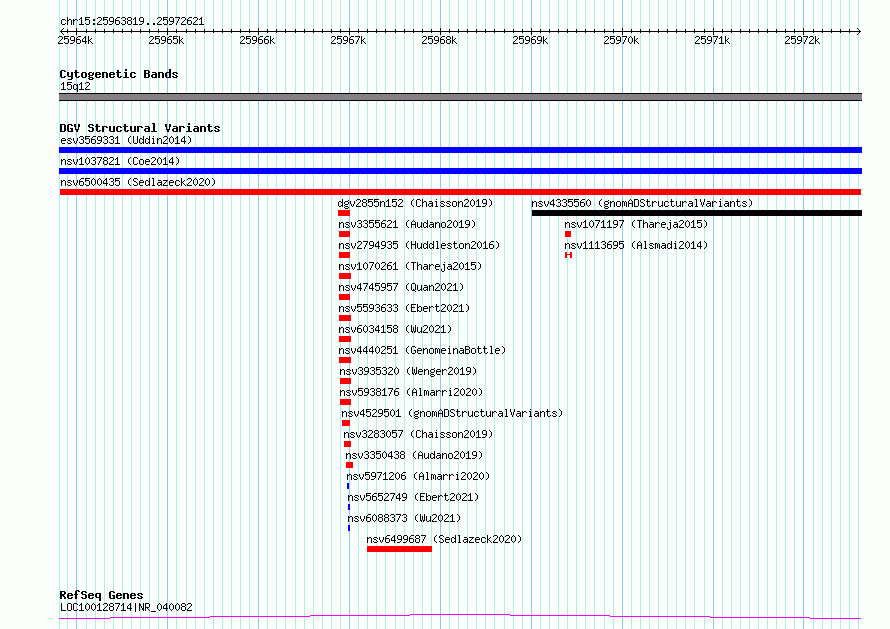Viewport: 890px width, 629px height.
Task: Click the 25970k ruler label
Action: [621, 40]
